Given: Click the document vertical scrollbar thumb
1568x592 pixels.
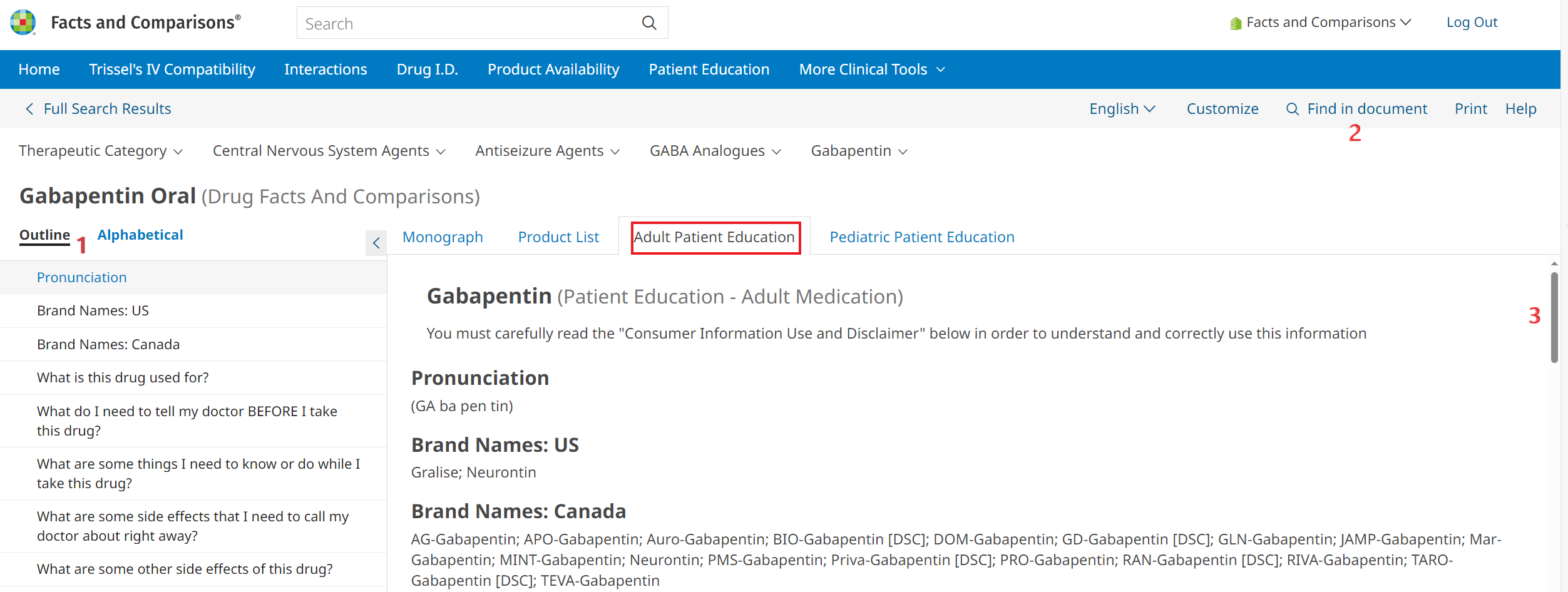Looking at the screenshot, I should coord(1554,317).
